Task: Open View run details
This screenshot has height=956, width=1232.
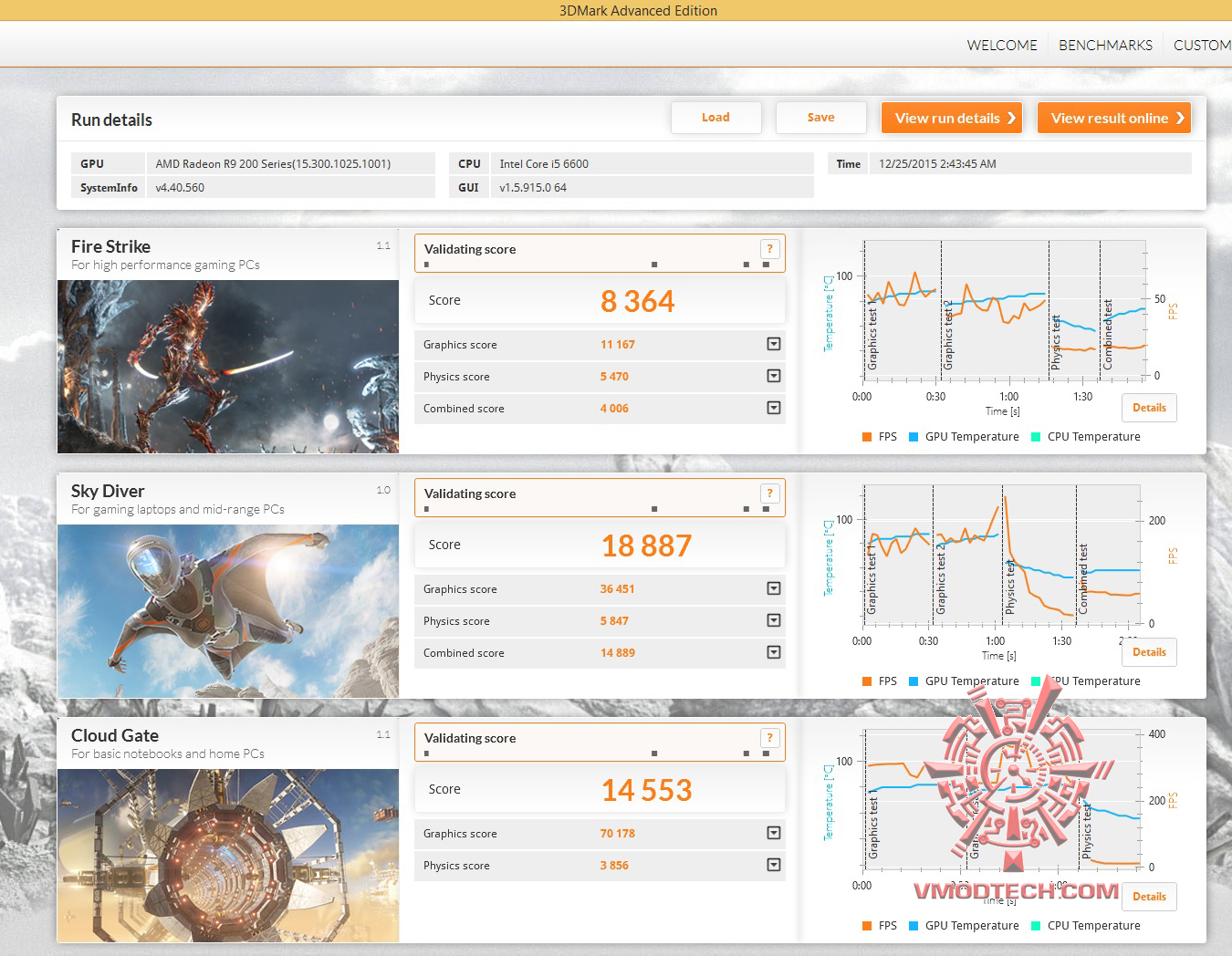Action: click(x=952, y=118)
